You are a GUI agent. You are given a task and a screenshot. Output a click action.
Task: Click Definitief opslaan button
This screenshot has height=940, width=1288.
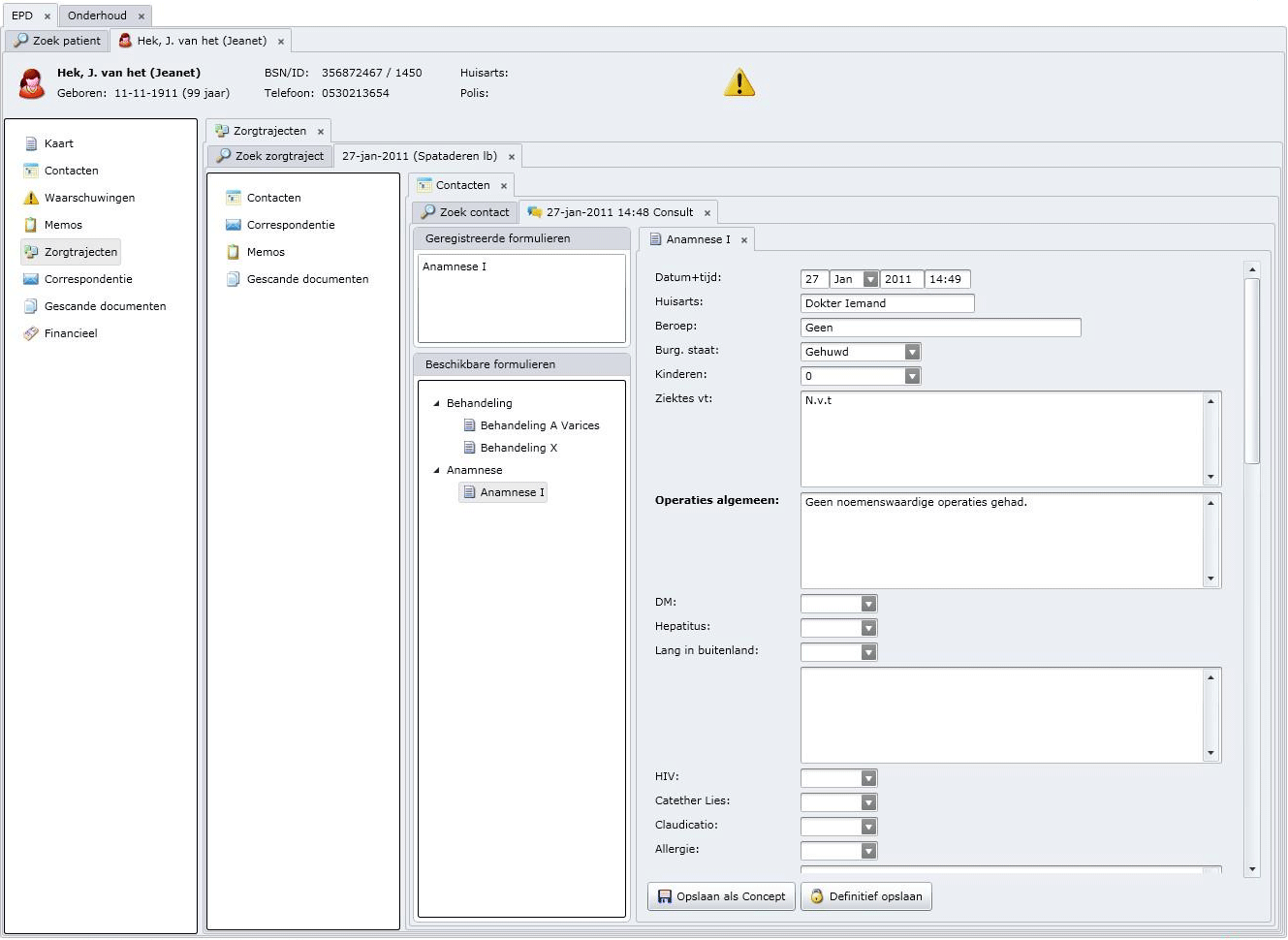pos(866,896)
